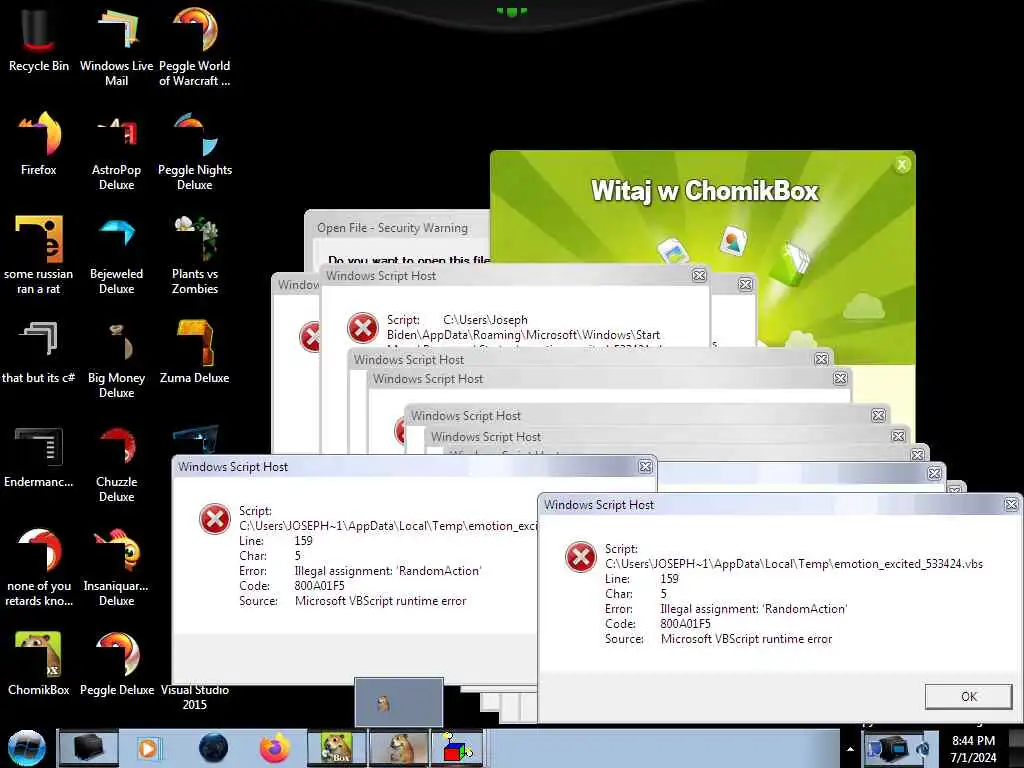Image resolution: width=1024 pixels, height=768 pixels.
Task: Click 'Microsoft VBScript runtime error' in front dialog
Action: [x=746, y=639]
